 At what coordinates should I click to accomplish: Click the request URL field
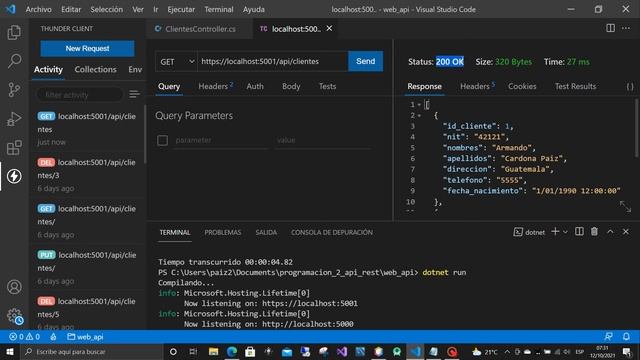click(x=273, y=62)
